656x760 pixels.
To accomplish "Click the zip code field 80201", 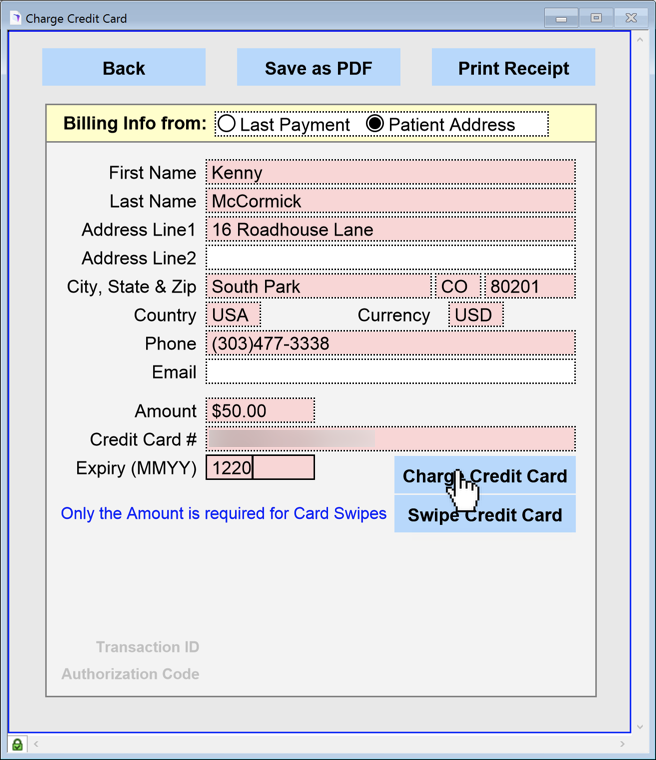I will (x=529, y=287).
